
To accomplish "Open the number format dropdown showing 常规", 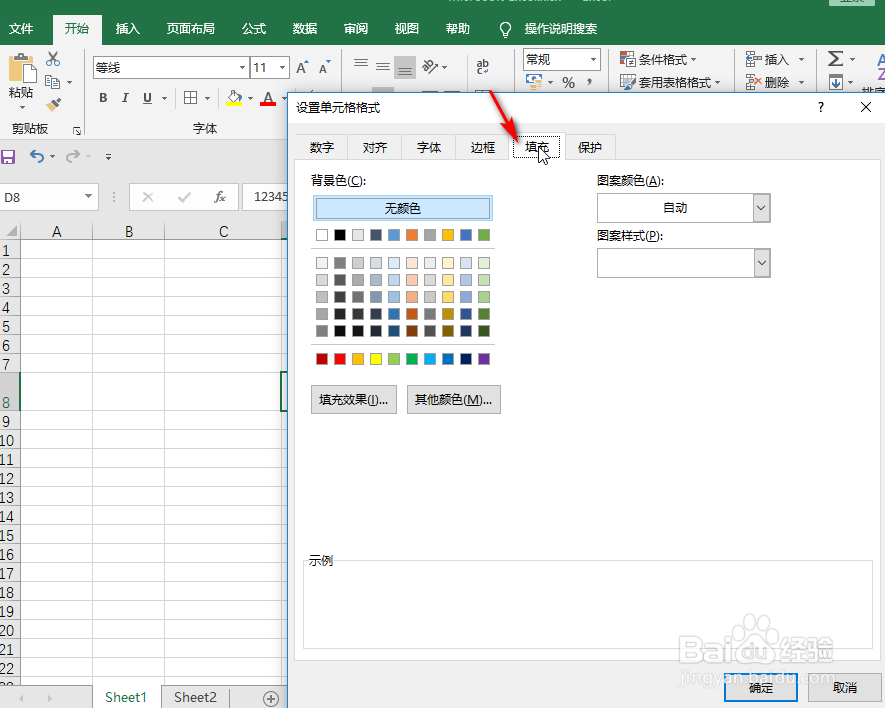I will coord(593,59).
